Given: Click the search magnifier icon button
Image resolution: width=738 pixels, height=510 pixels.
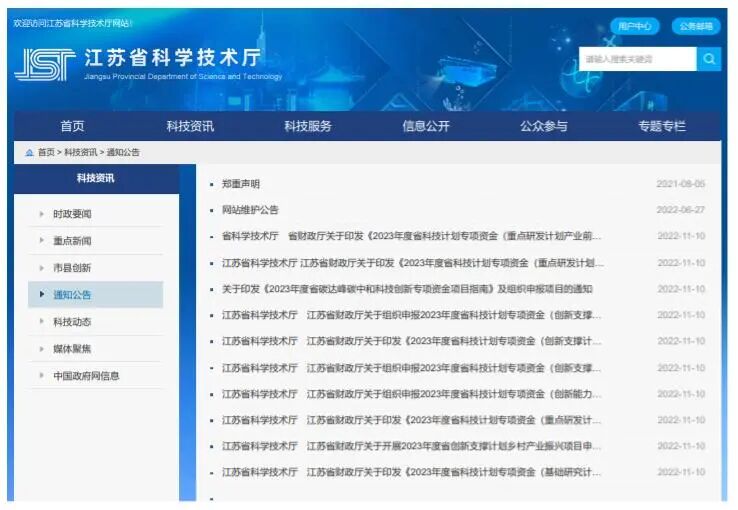Looking at the screenshot, I should pos(709,59).
